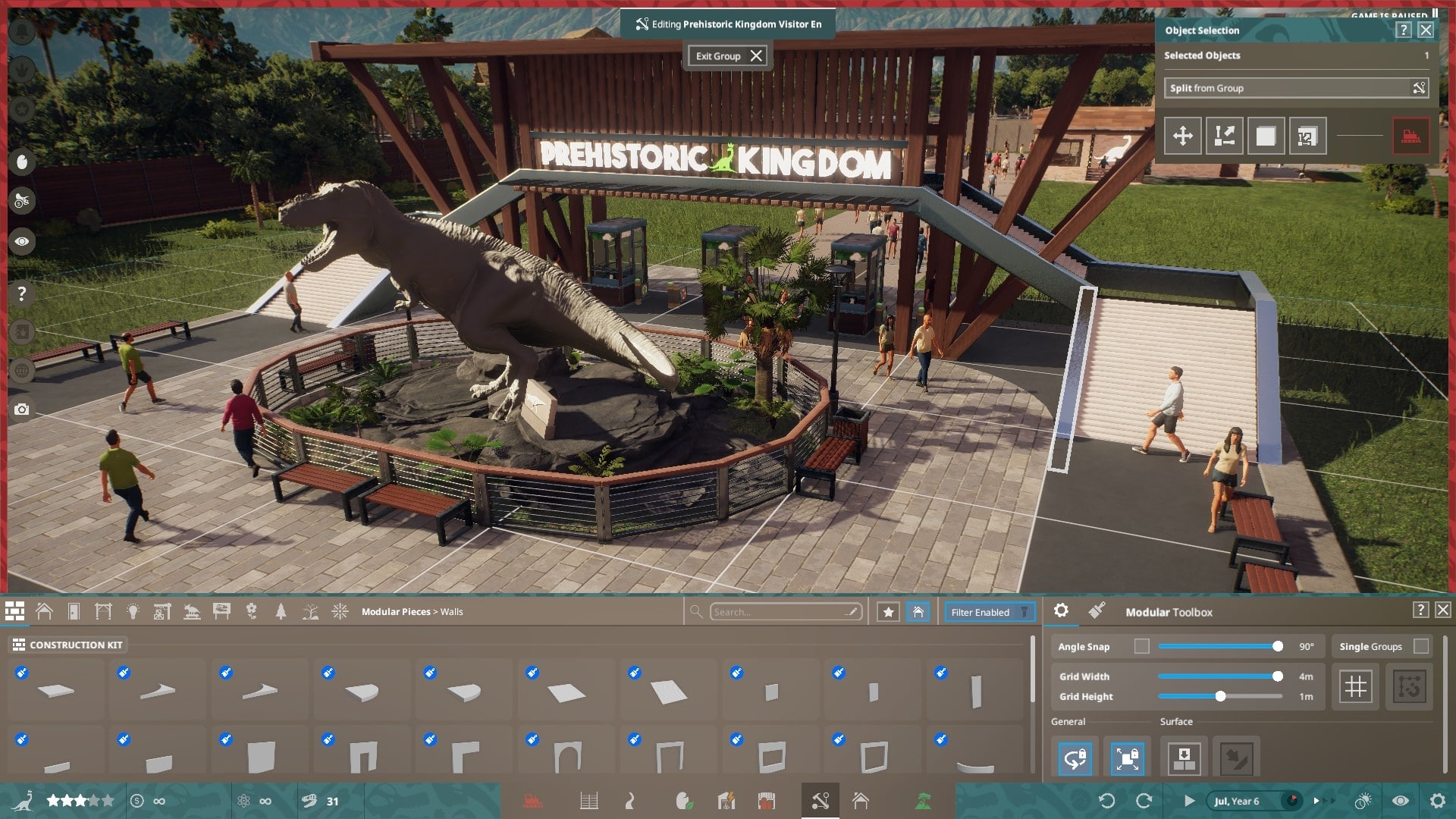Open the conifer tree category

[281, 611]
